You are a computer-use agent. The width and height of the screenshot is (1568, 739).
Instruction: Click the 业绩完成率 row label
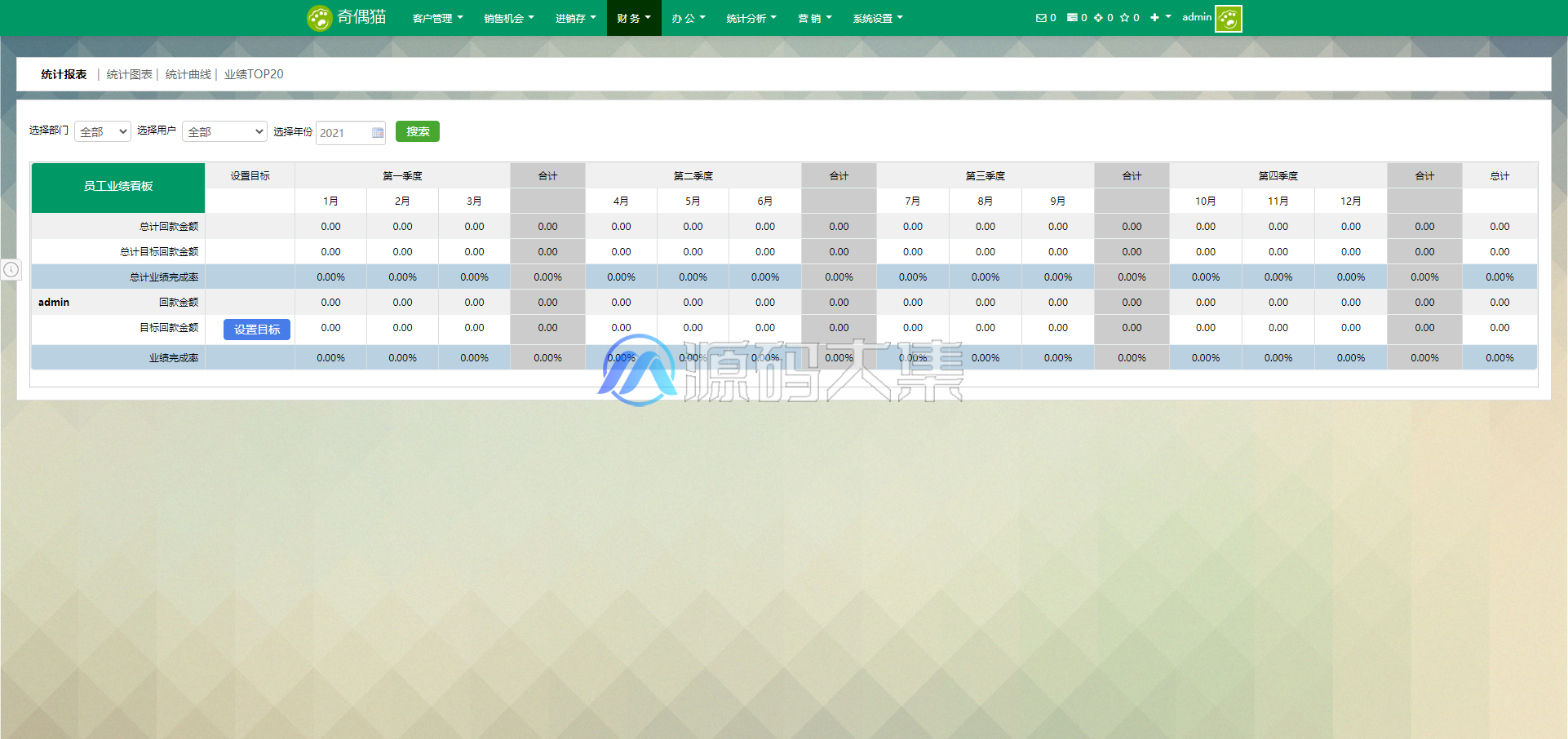tap(174, 358)
